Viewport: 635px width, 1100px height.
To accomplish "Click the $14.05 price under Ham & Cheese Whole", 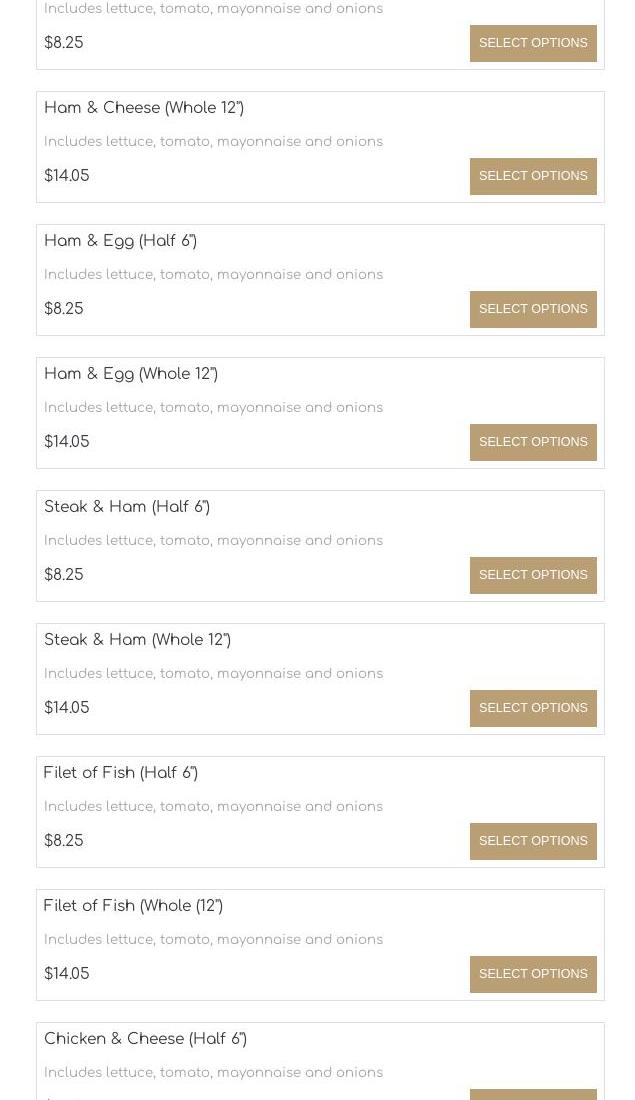I will click(67, 176).
